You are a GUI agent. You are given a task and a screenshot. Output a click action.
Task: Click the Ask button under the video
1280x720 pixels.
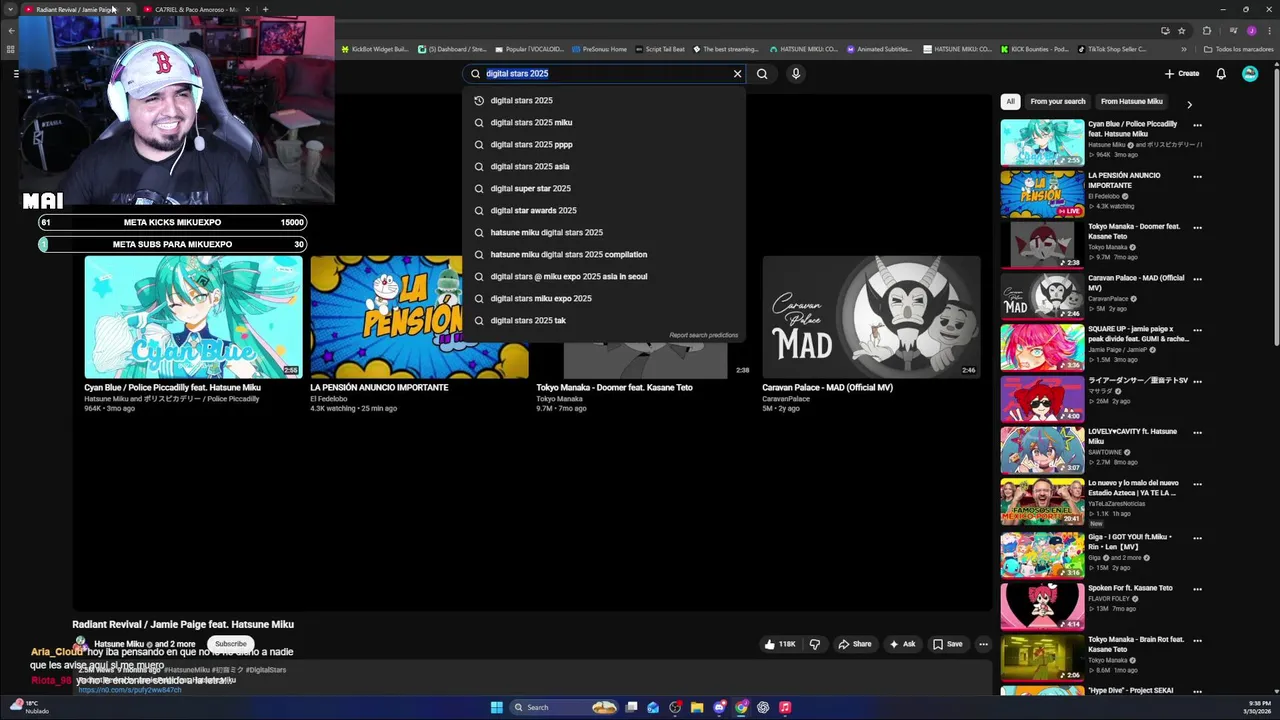tap(902, 644)
